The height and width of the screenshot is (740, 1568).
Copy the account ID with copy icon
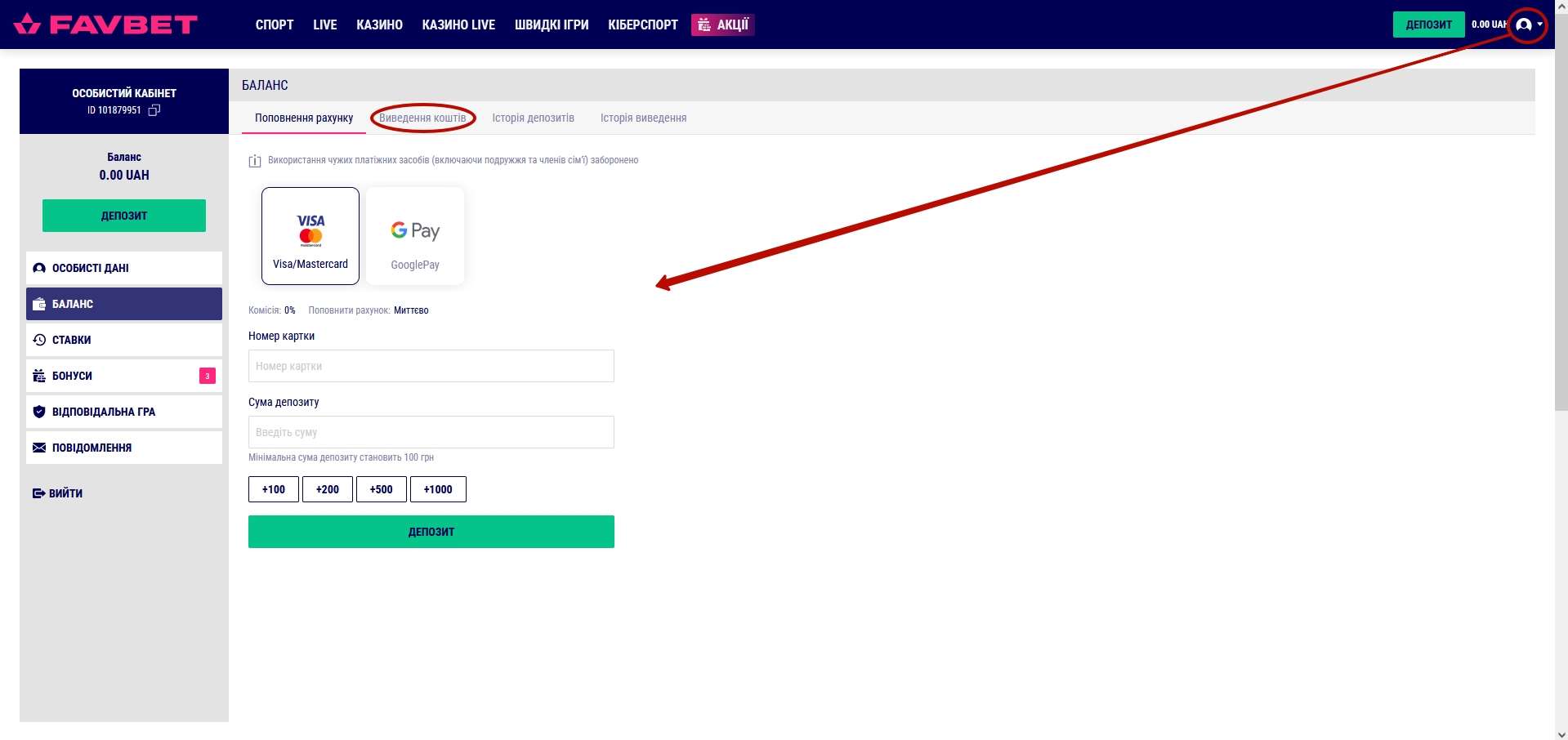154,110
